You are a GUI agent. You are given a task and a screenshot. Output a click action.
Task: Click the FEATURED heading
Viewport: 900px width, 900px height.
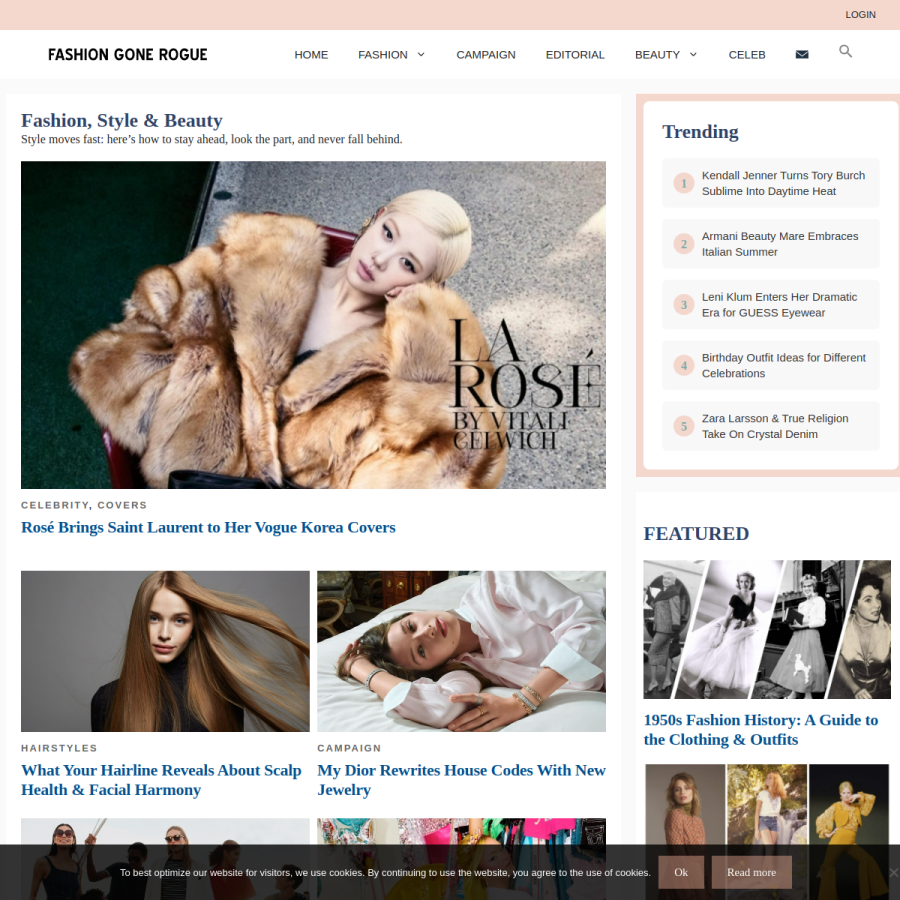click(696, 534)
